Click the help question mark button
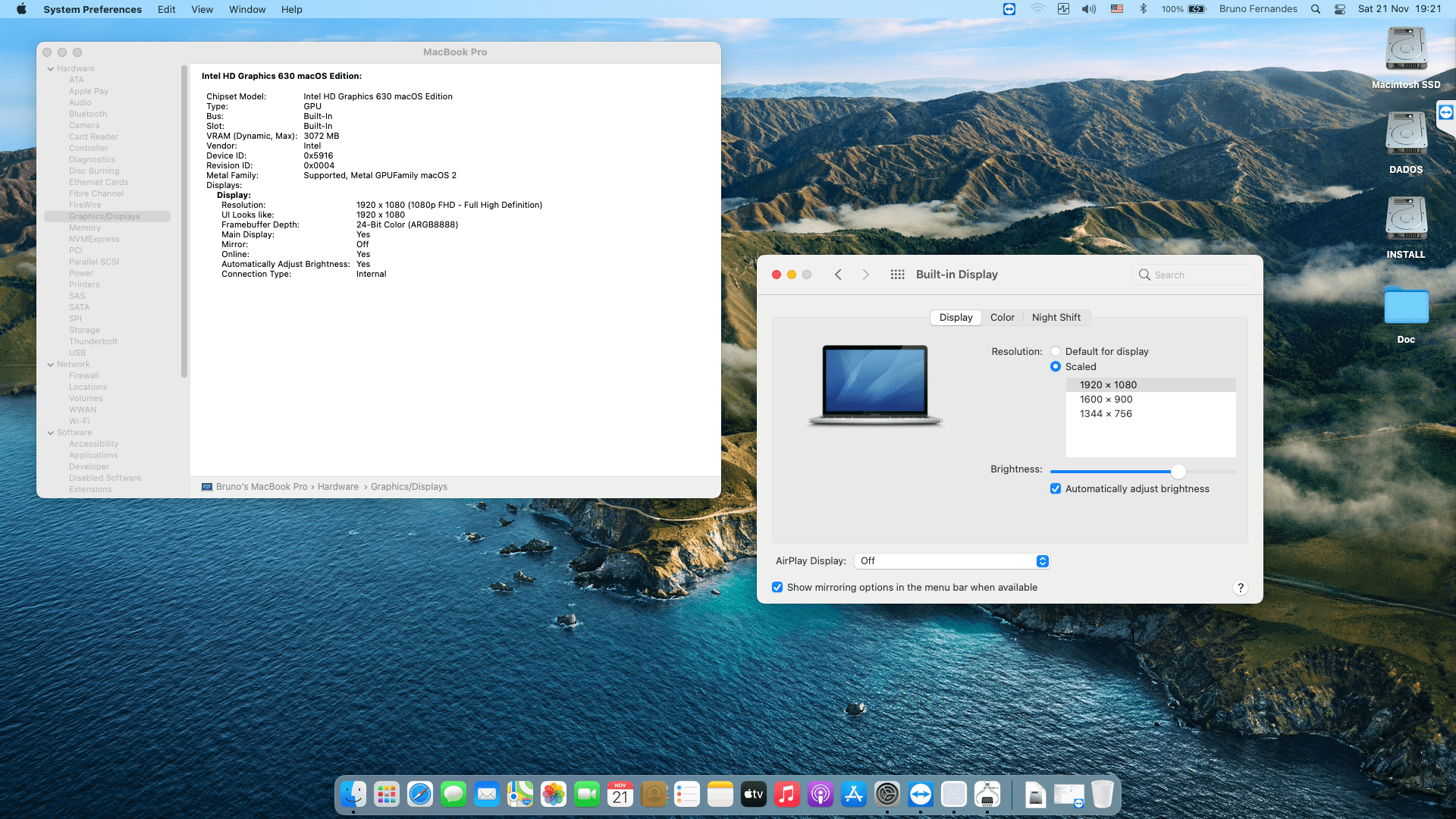Screen dimensions: 1456x819 pyautogui.click(x=1241, y=587)
